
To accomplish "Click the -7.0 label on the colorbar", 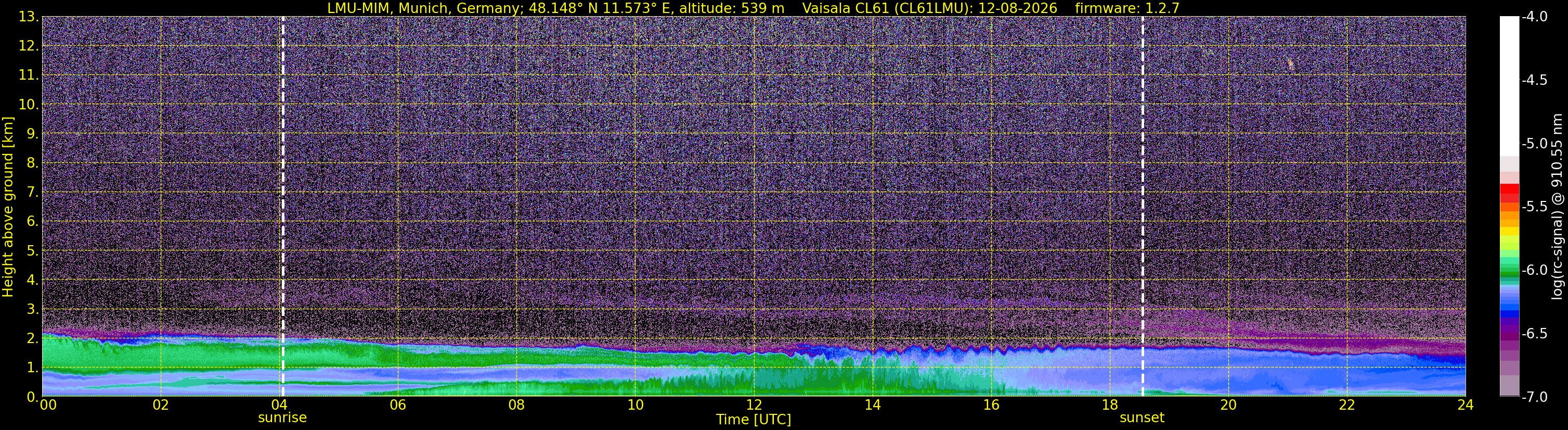I will 1535,397.
